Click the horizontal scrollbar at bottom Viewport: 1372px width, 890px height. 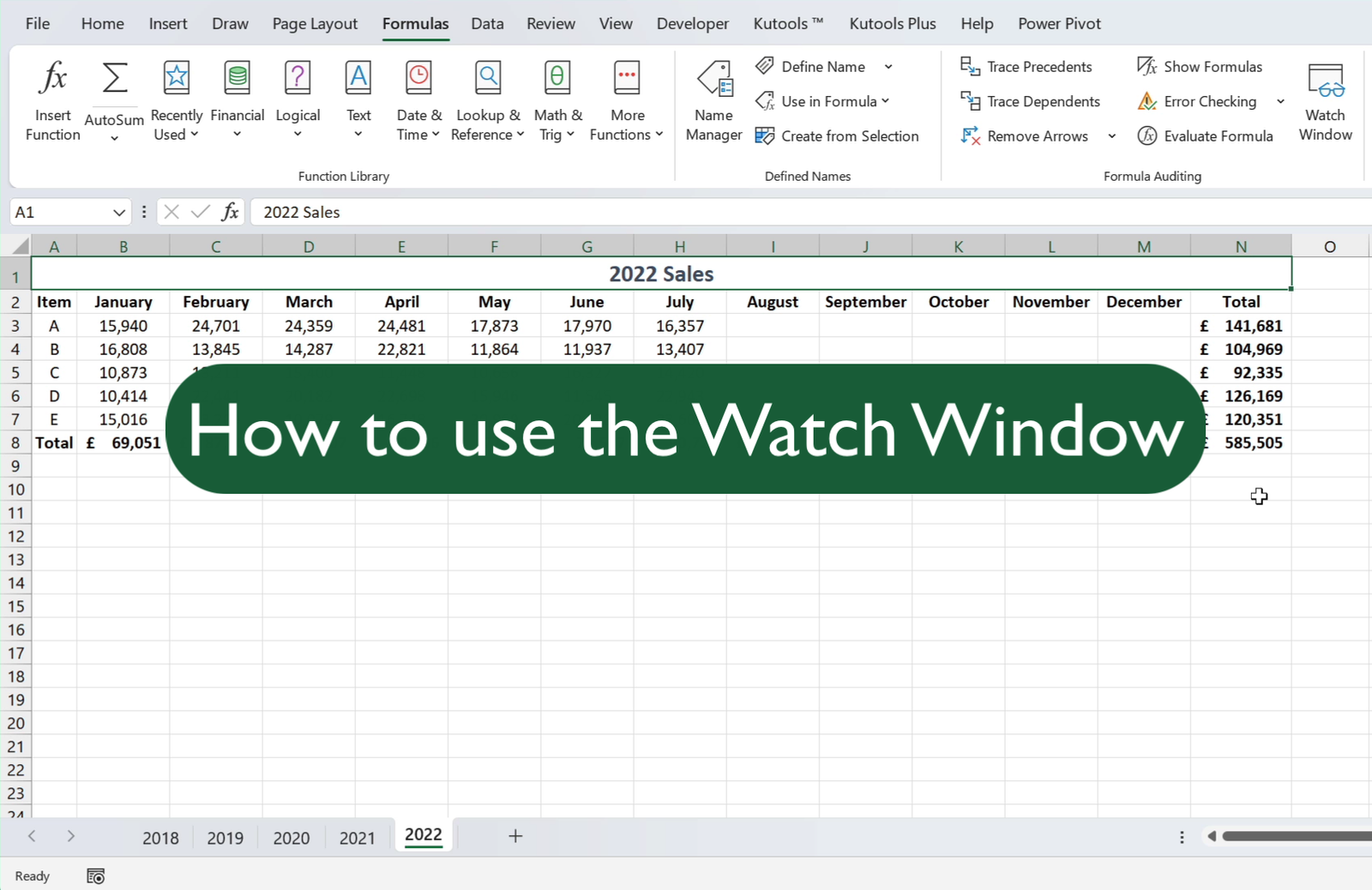[x=1295, y=837]
